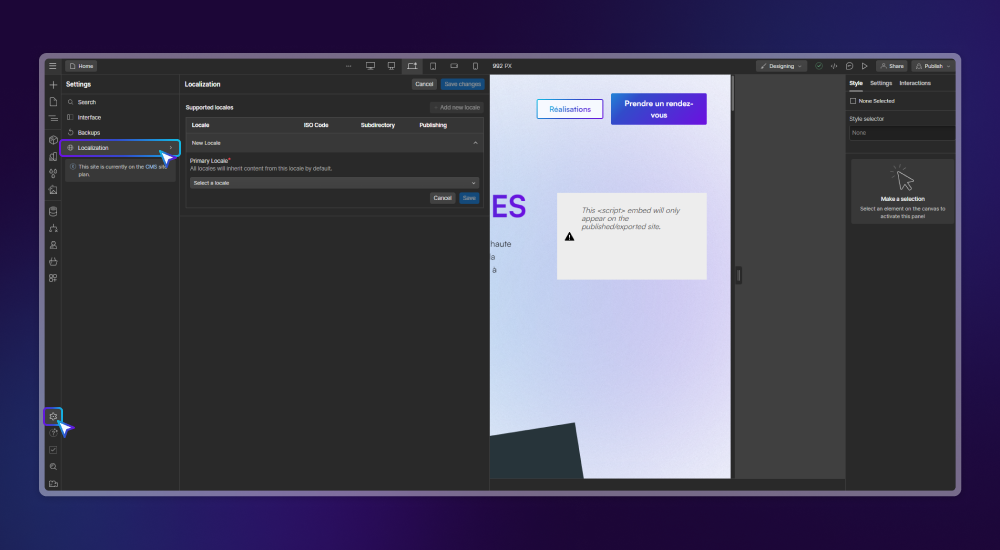Click the Save button for new locale

click(x=469, y=198)
